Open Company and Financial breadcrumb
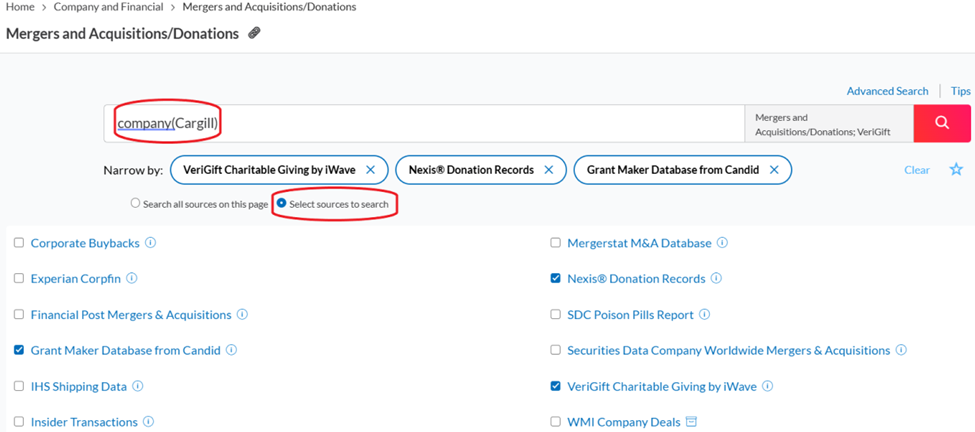Screen dimensions: 975x432 [108, 7]
